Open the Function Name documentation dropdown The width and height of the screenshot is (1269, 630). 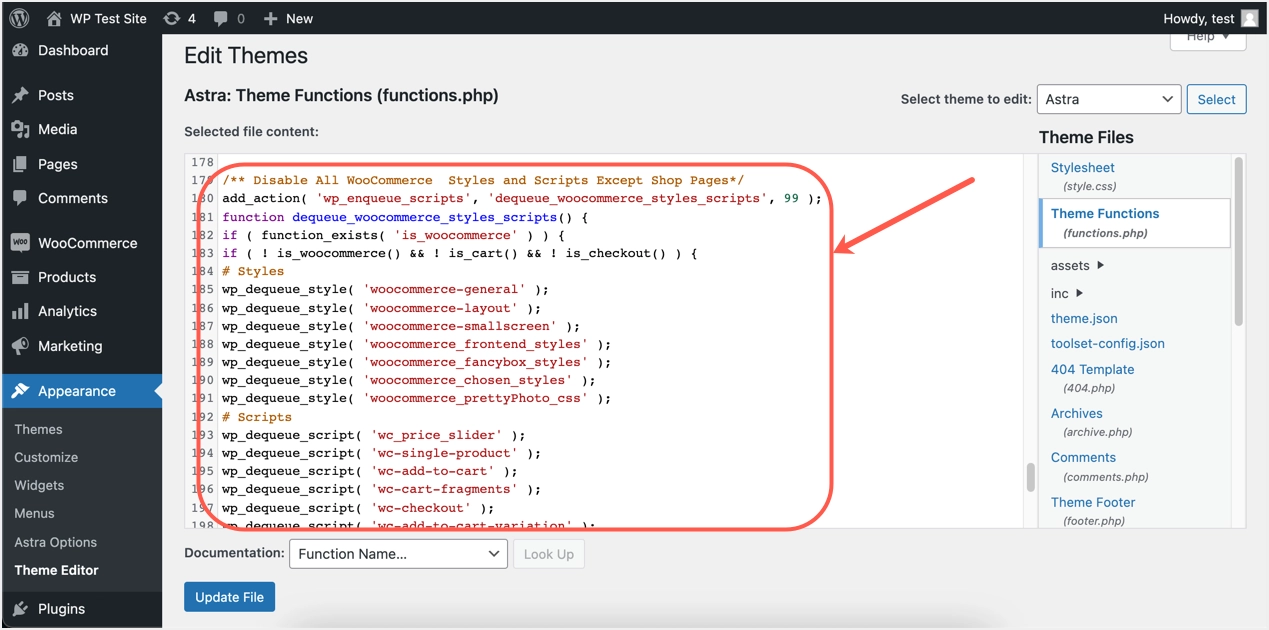[398, 554]
